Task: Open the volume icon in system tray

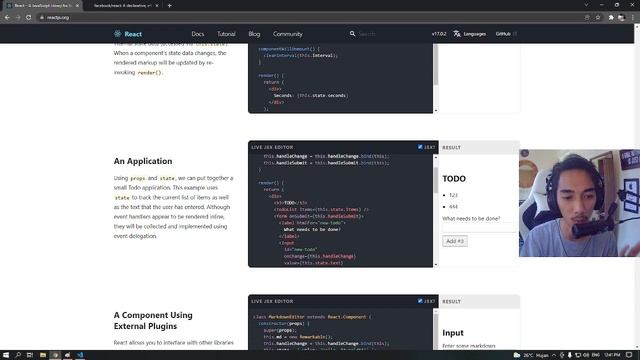Action: (x=586, y=355)
